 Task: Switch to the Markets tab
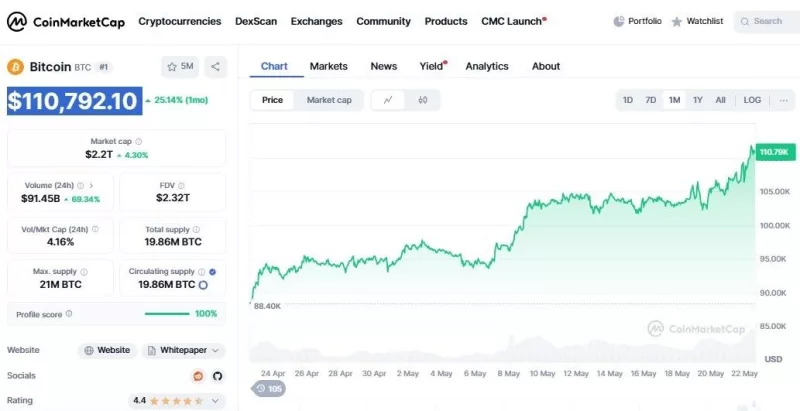[329, 66]
